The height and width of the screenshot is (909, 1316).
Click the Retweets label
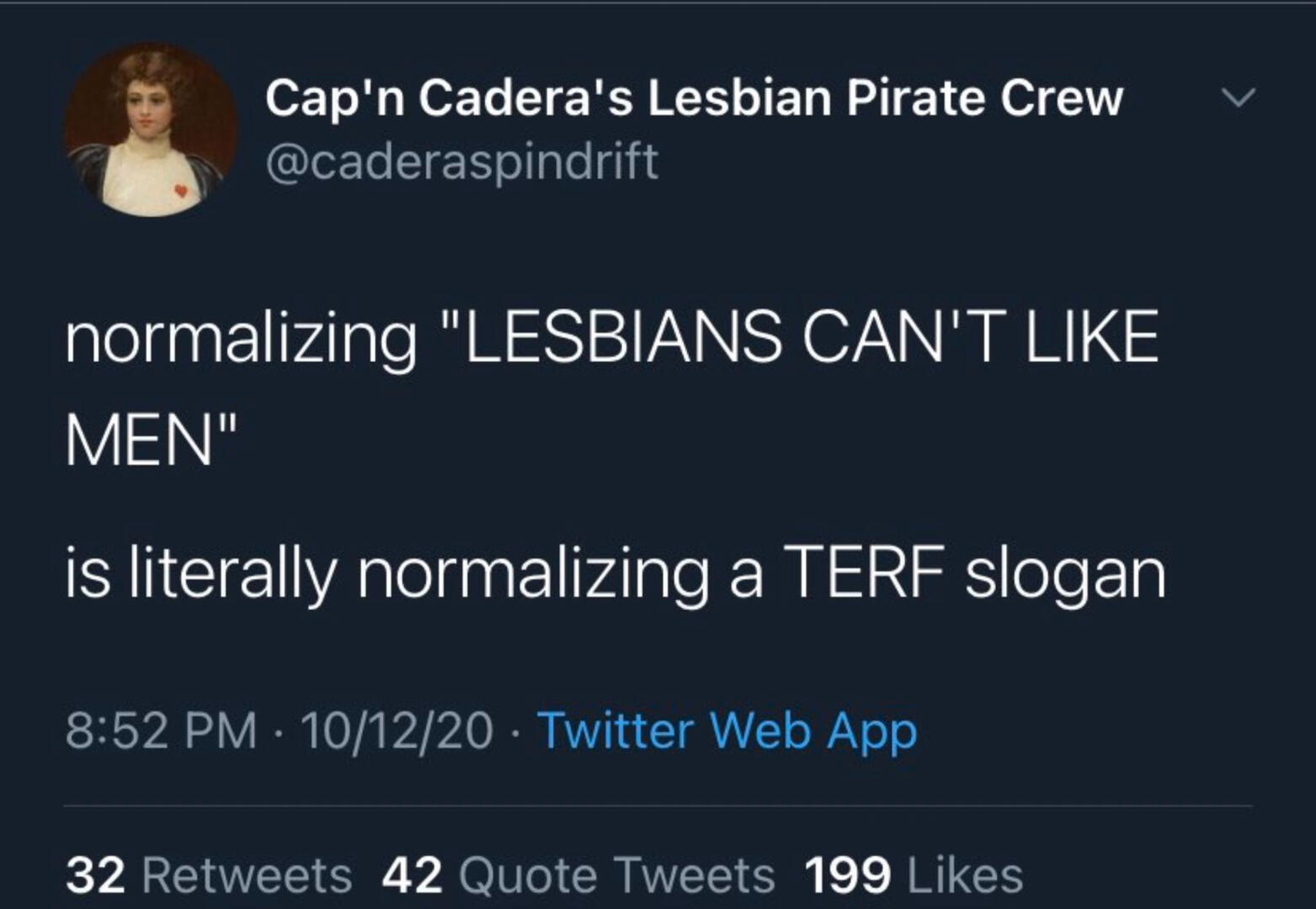247,875
